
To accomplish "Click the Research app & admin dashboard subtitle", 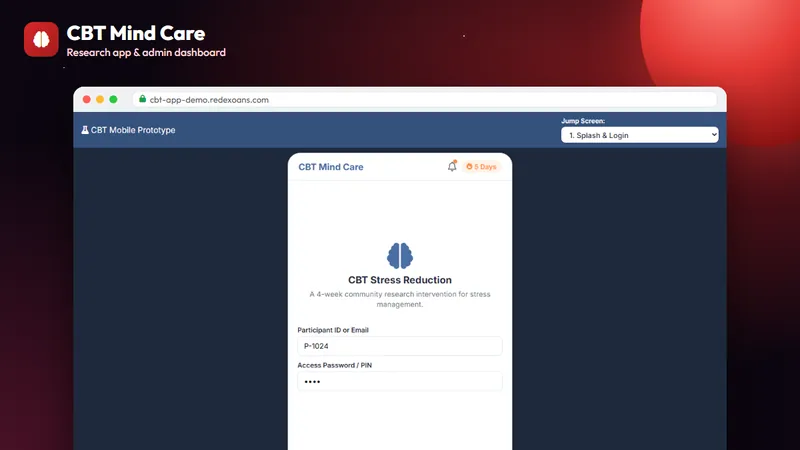I will click(x=146, y=53).
